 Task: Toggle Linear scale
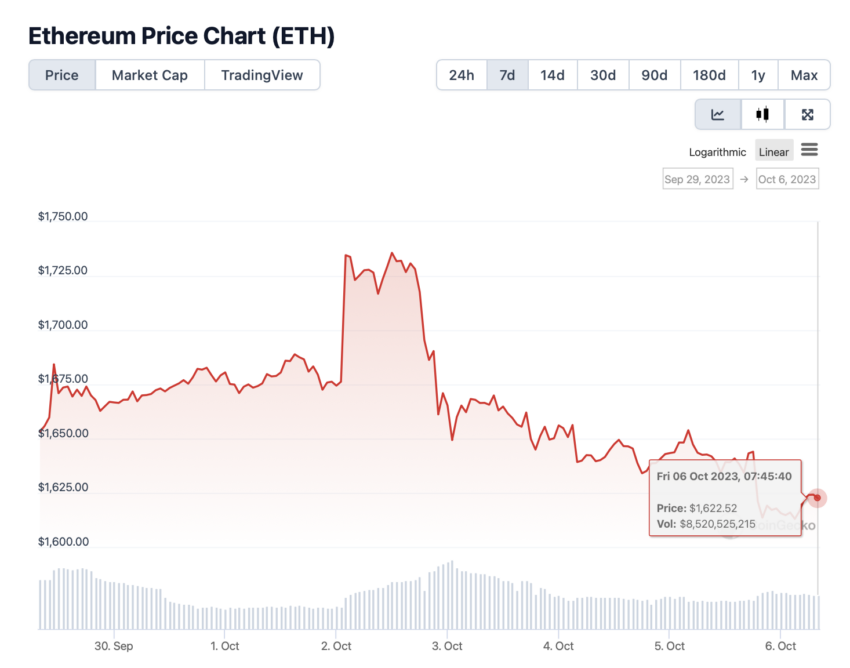[774, 152]
